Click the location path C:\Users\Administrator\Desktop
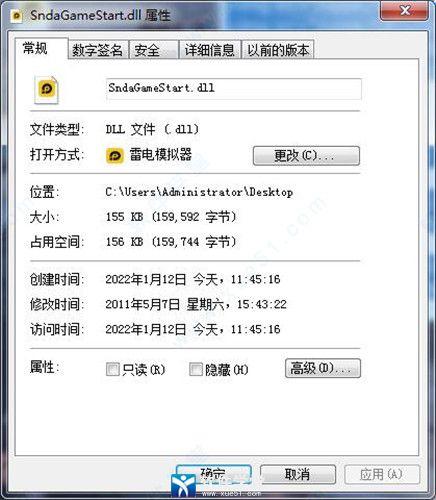This screenshot has width=436, height=500. click(x=199, y=192)
